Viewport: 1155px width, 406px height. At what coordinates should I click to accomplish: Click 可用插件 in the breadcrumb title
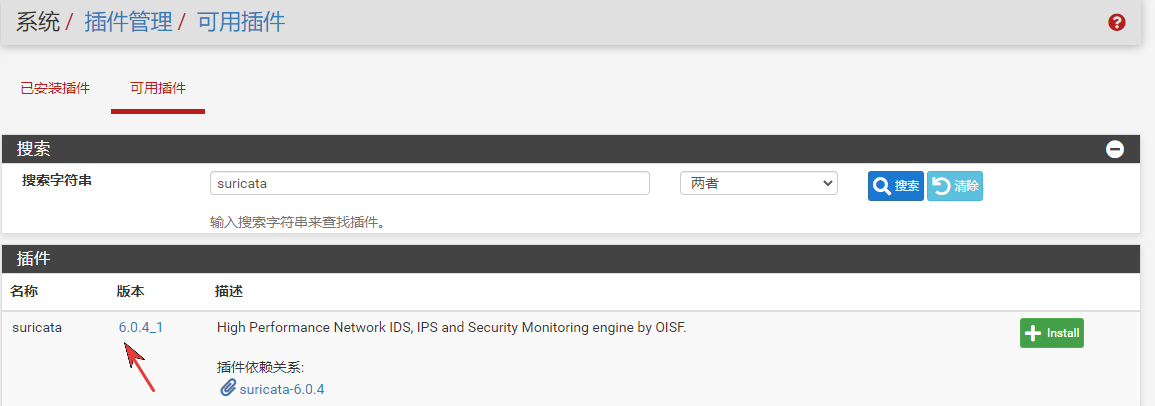coord(241,22)
